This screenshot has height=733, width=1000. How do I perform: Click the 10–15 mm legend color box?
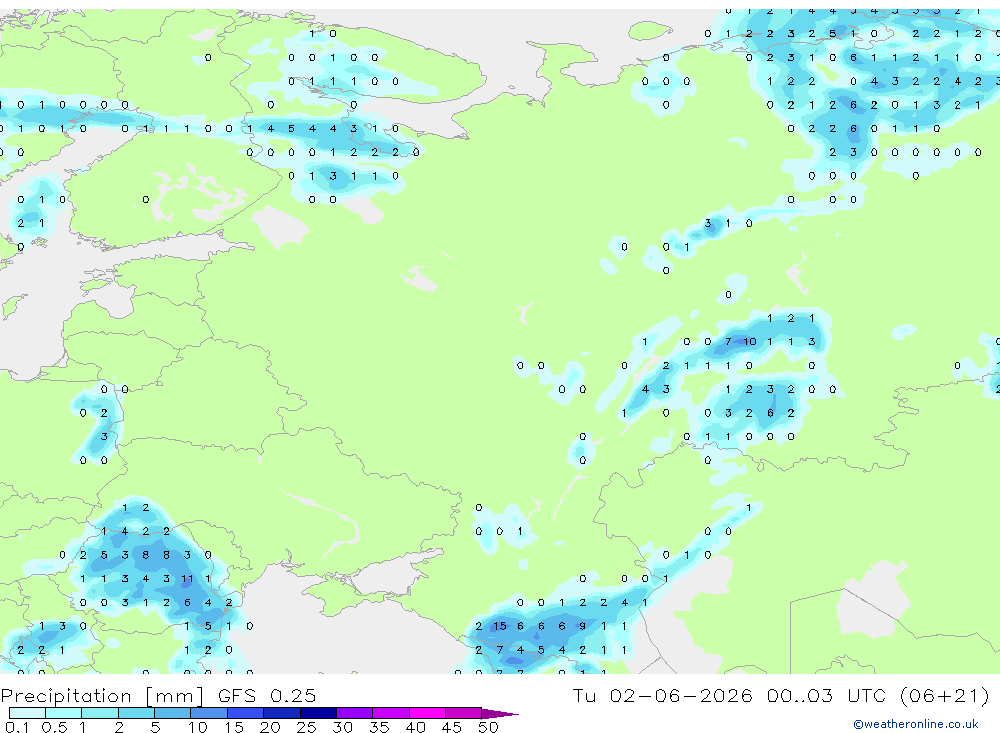209,713
